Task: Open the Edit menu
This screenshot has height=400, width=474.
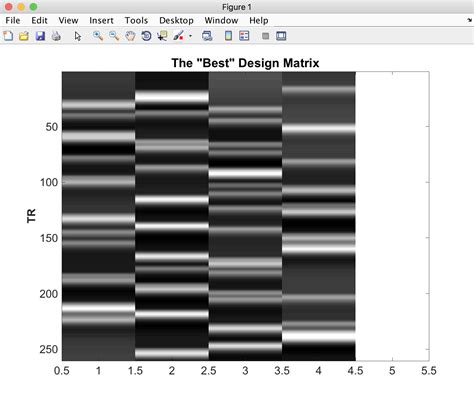Action: tap(39, 20)
